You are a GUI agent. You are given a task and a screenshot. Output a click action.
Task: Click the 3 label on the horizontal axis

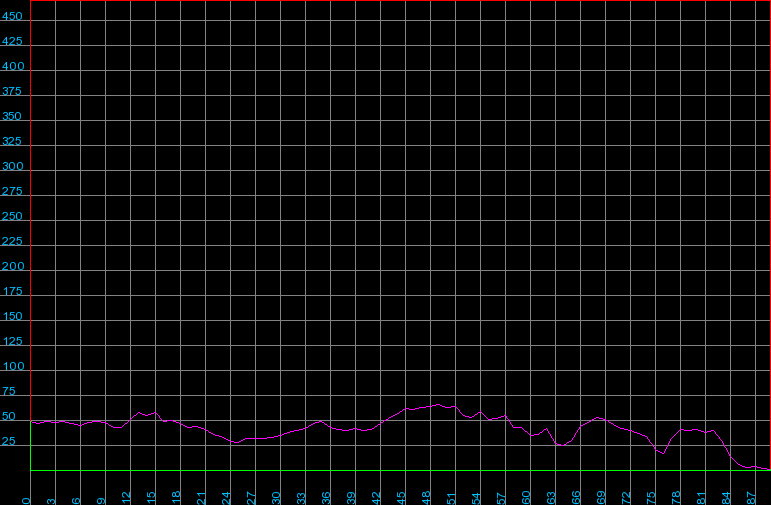tap(51, 501)
